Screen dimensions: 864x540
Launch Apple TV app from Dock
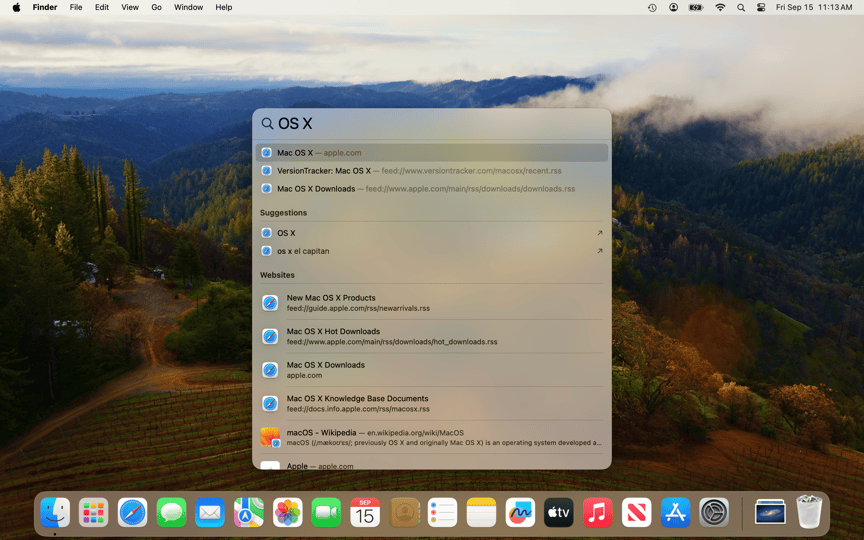pos(559,512)
